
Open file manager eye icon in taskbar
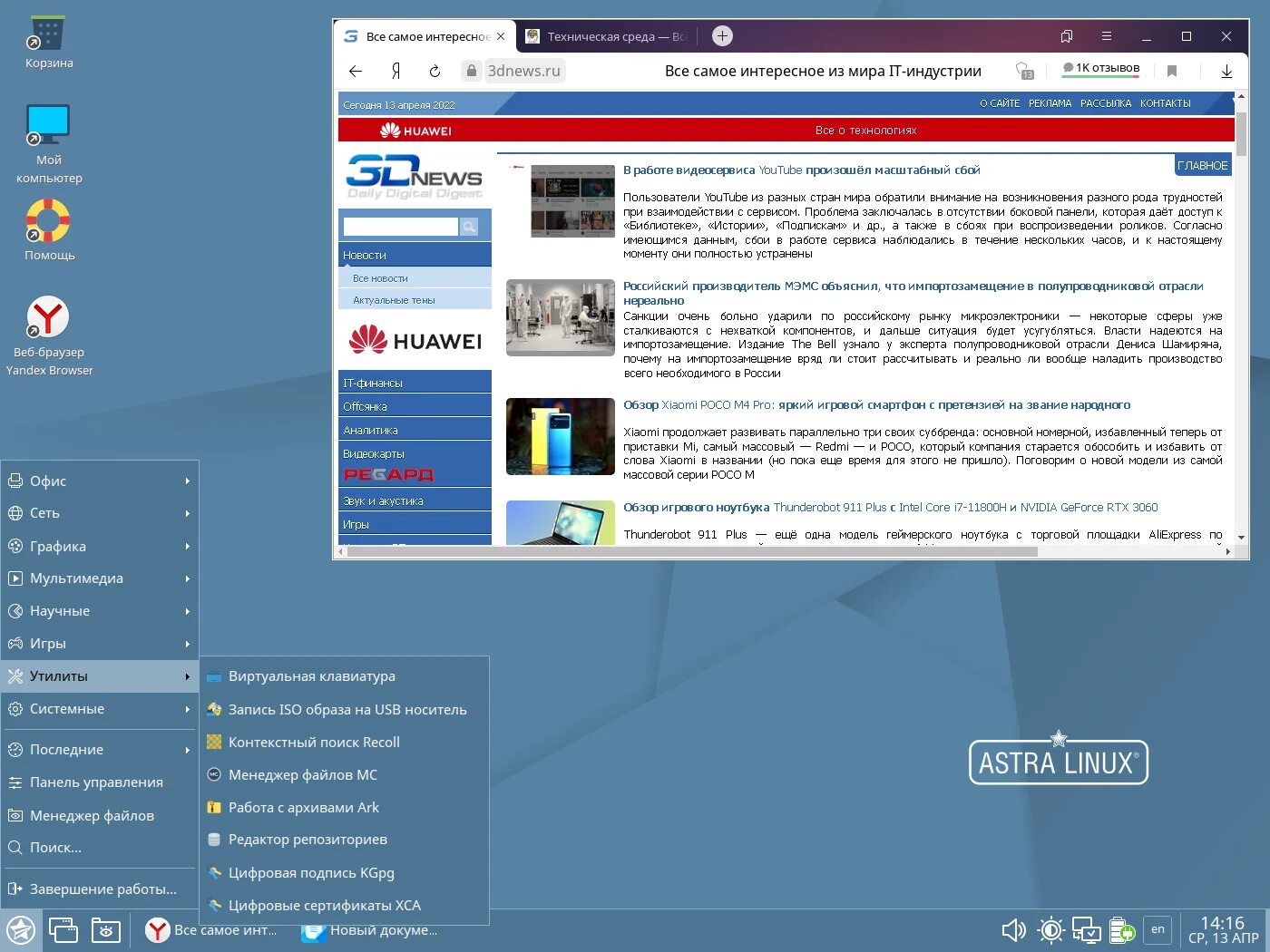point(106,930)
